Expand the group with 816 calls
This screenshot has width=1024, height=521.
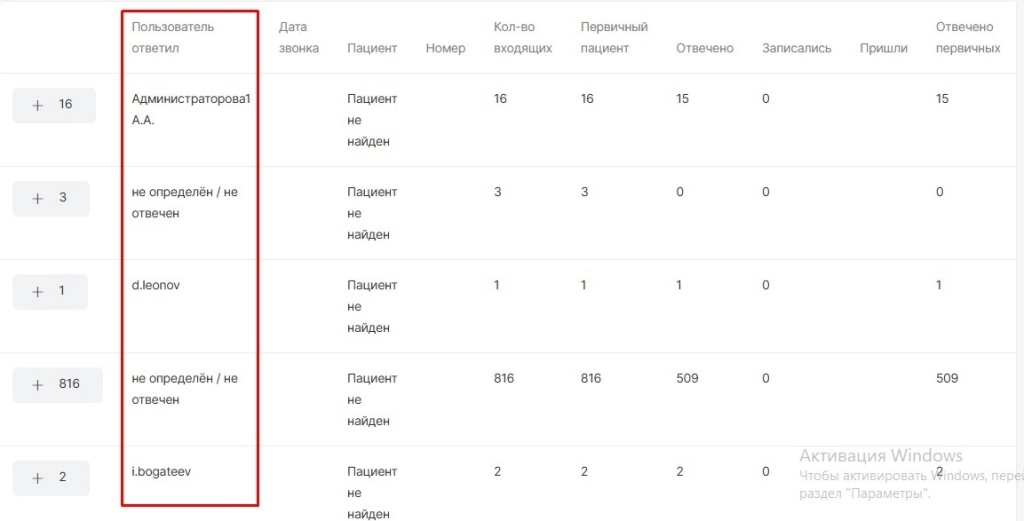57,384
